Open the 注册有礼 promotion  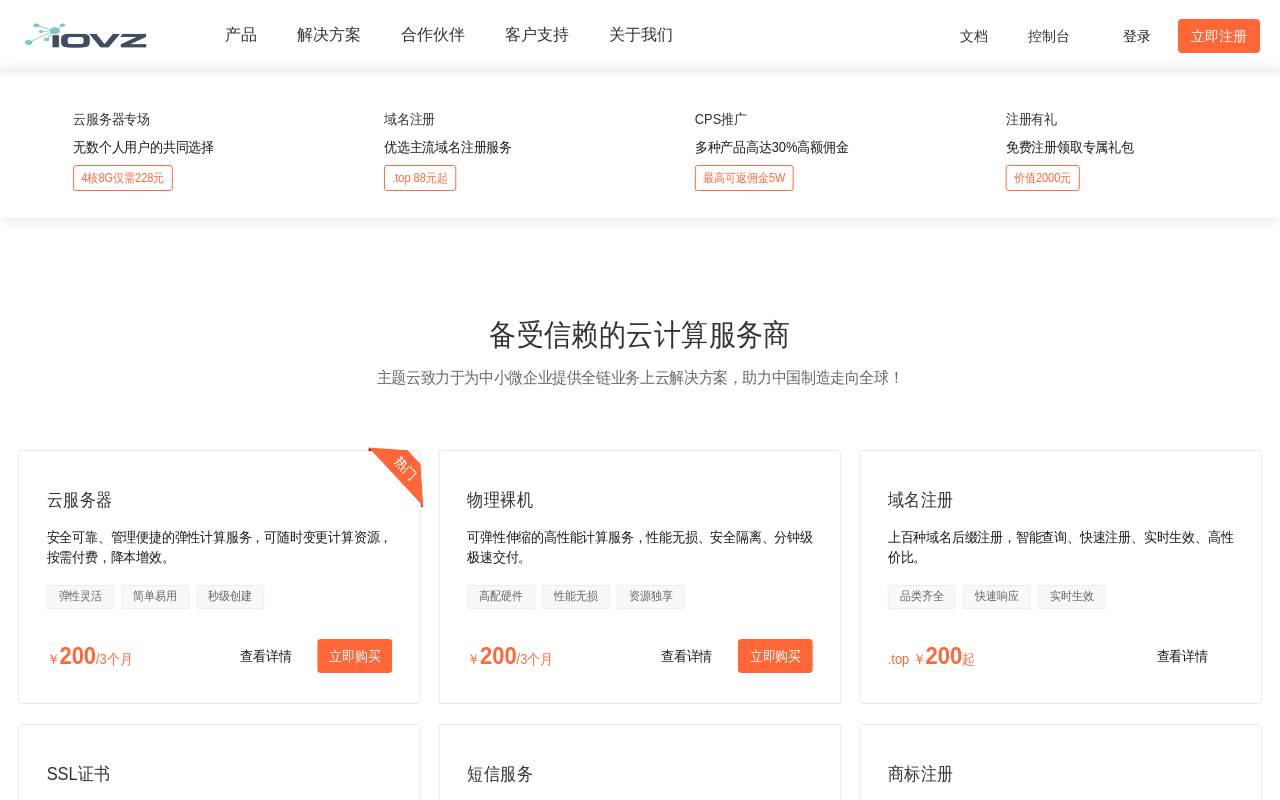pyautogui.click(x=1031, y=119)
